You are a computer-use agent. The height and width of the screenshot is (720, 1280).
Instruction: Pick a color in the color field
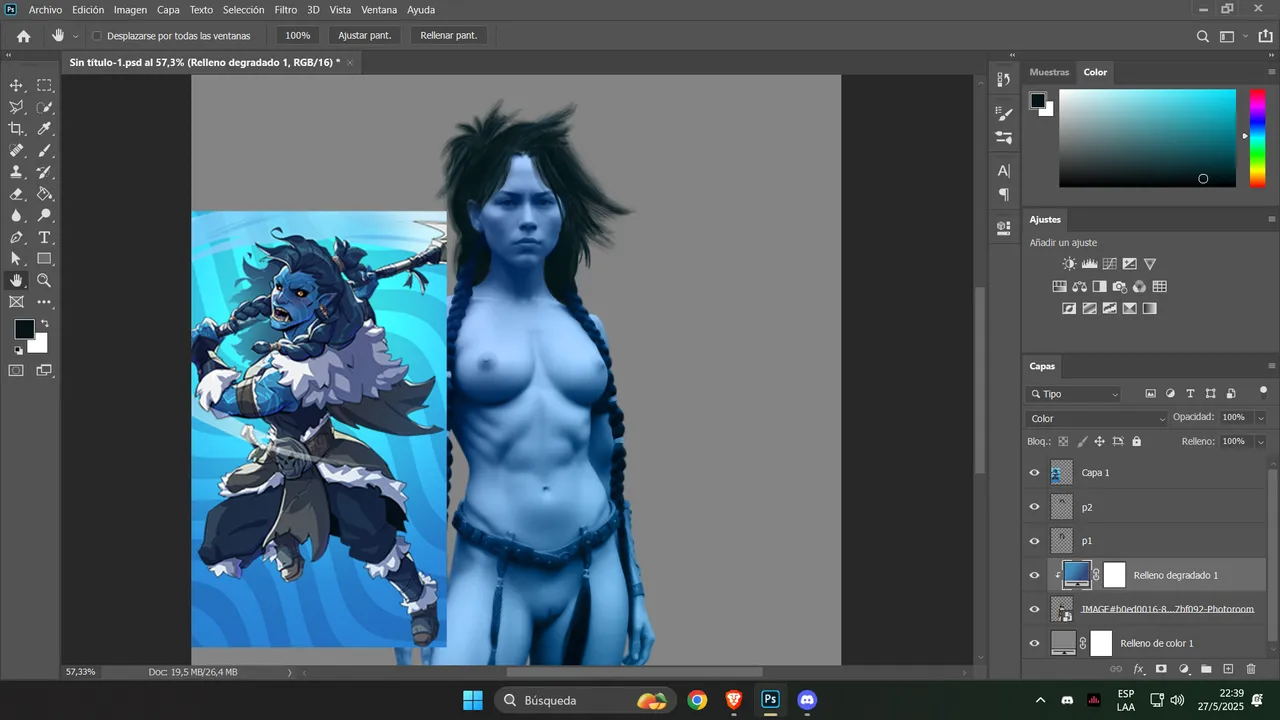pos(1147,138)
